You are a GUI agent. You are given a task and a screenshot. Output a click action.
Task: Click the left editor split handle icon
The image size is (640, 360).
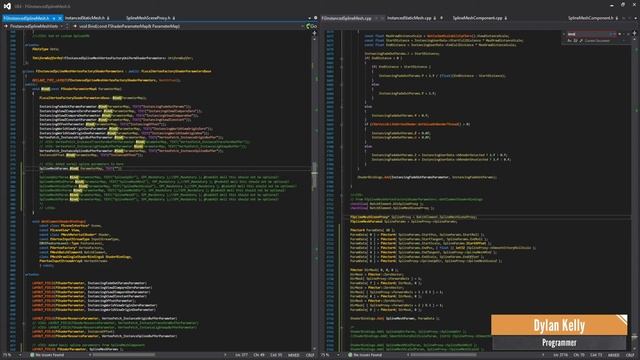click(x=314, y=33)
